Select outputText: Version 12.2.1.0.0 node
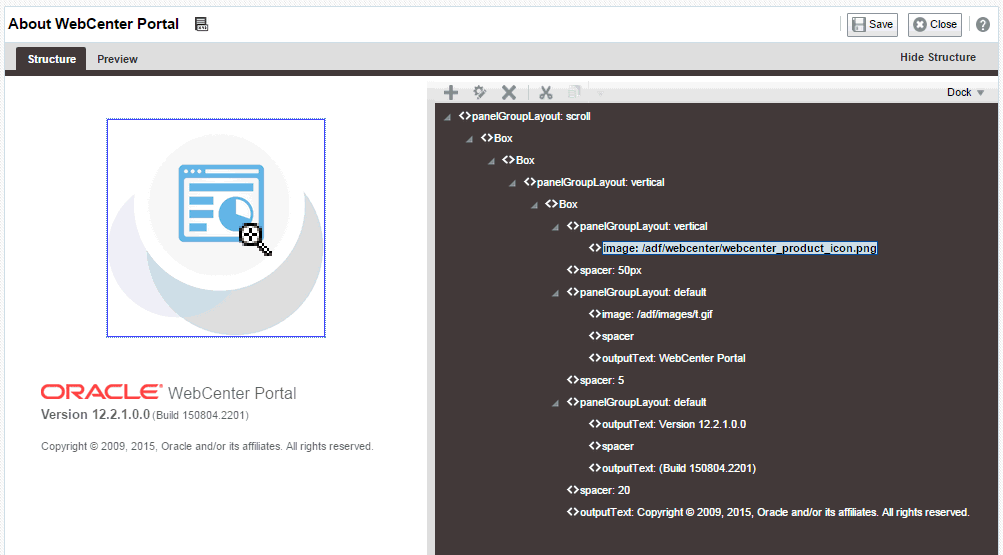Viewport: 1003px width, 555px height. point(674,424)
